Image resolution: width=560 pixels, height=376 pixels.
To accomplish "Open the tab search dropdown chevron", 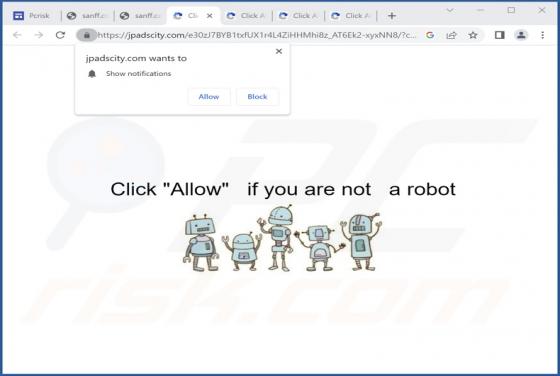I will (450, 10).
